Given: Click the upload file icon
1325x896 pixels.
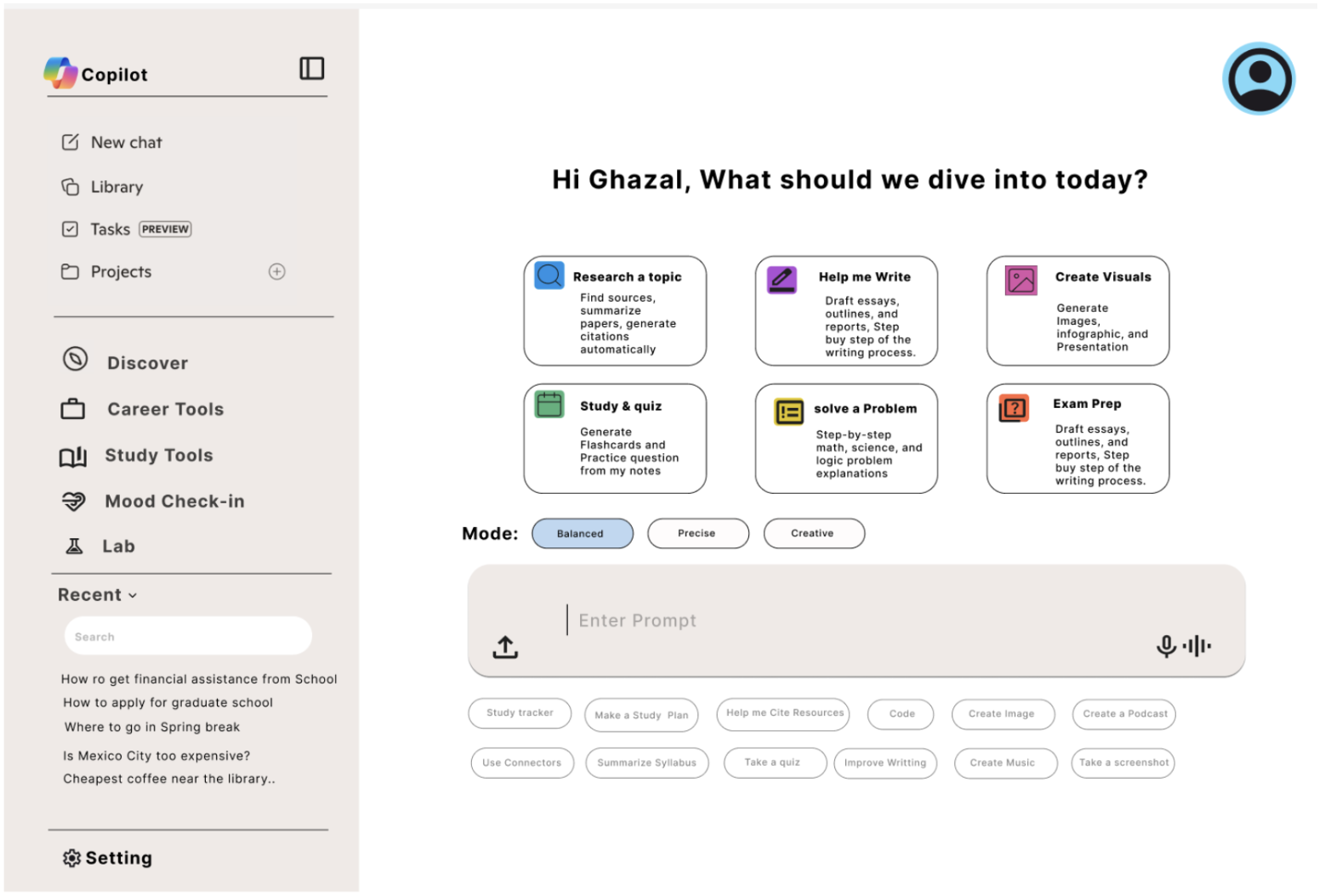Looking at the screenshot, I should [x=505, y=647].
